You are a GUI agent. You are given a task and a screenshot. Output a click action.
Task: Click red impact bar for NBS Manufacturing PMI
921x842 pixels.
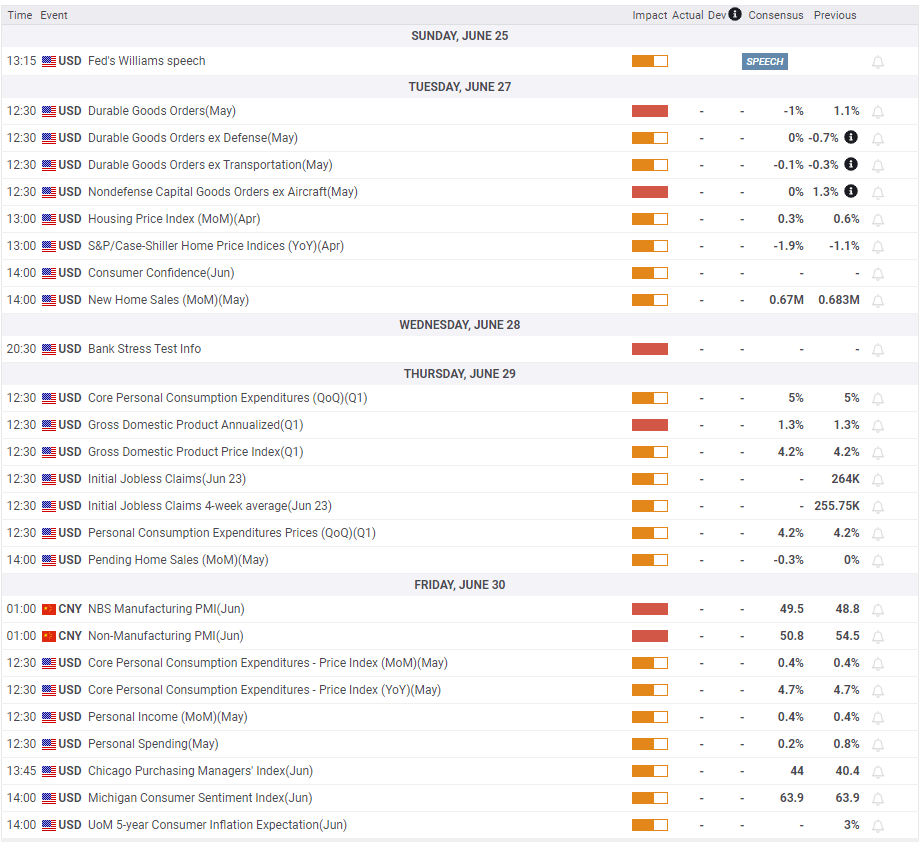(x=650, y=609)
